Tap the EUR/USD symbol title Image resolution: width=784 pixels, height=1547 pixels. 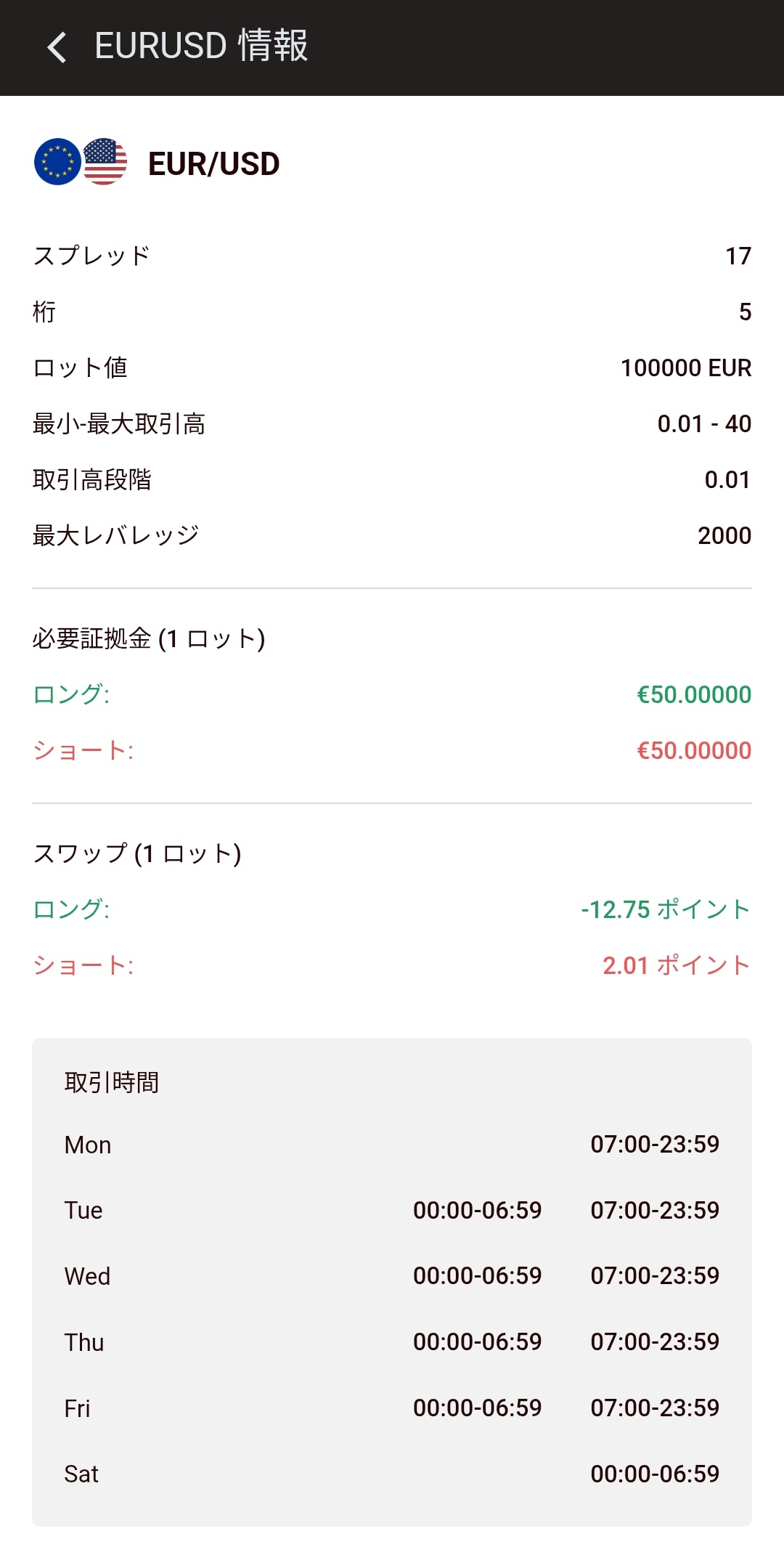pyautogui.click(x=213, y=164)
